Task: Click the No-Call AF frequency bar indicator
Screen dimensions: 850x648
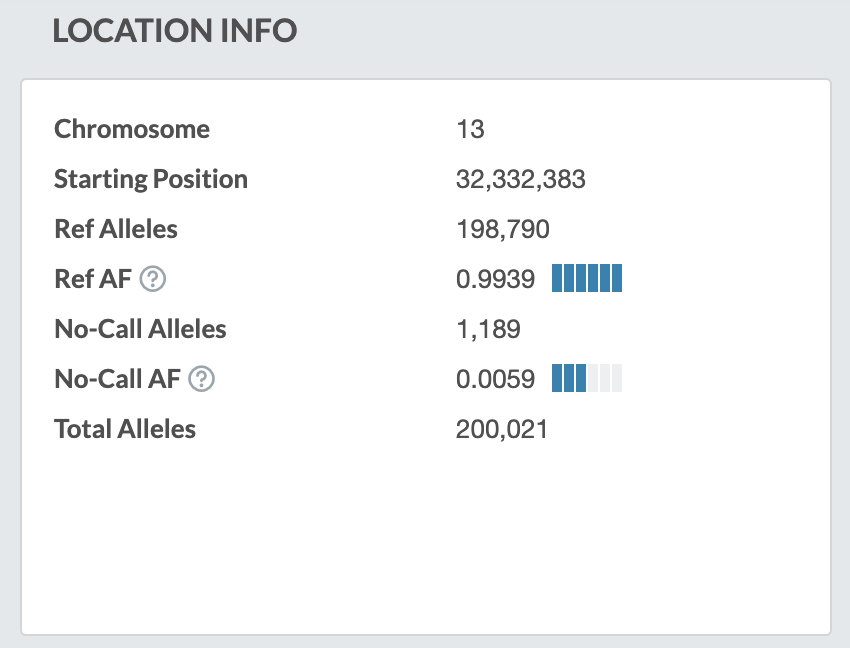Action: point(587,379)
